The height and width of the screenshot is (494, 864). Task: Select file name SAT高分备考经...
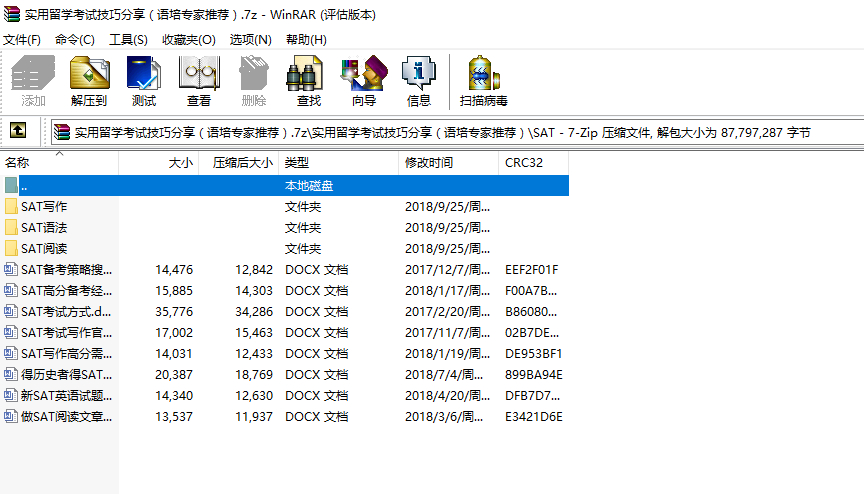pos(67,290)
